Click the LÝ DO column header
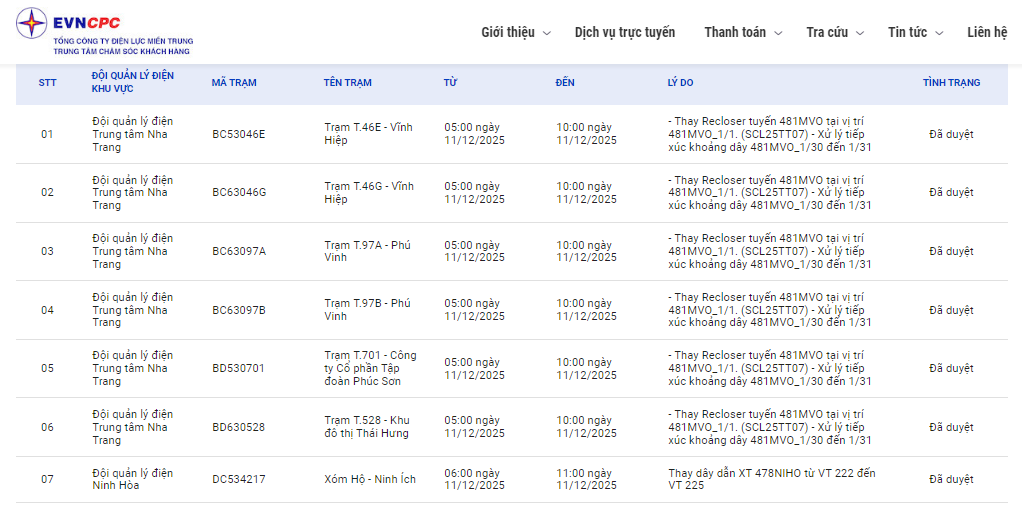 click(680, 83)
